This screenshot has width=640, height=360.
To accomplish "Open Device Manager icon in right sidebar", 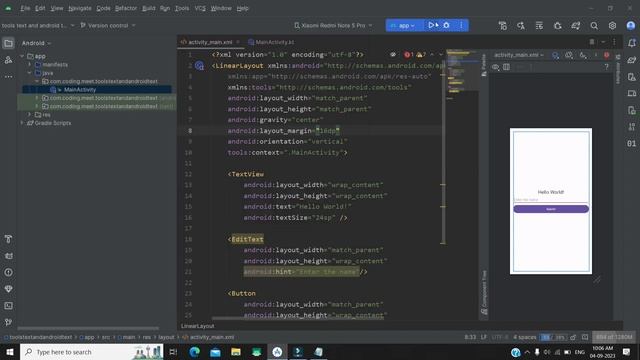I will pyautogui.click(x=632, y=77).
